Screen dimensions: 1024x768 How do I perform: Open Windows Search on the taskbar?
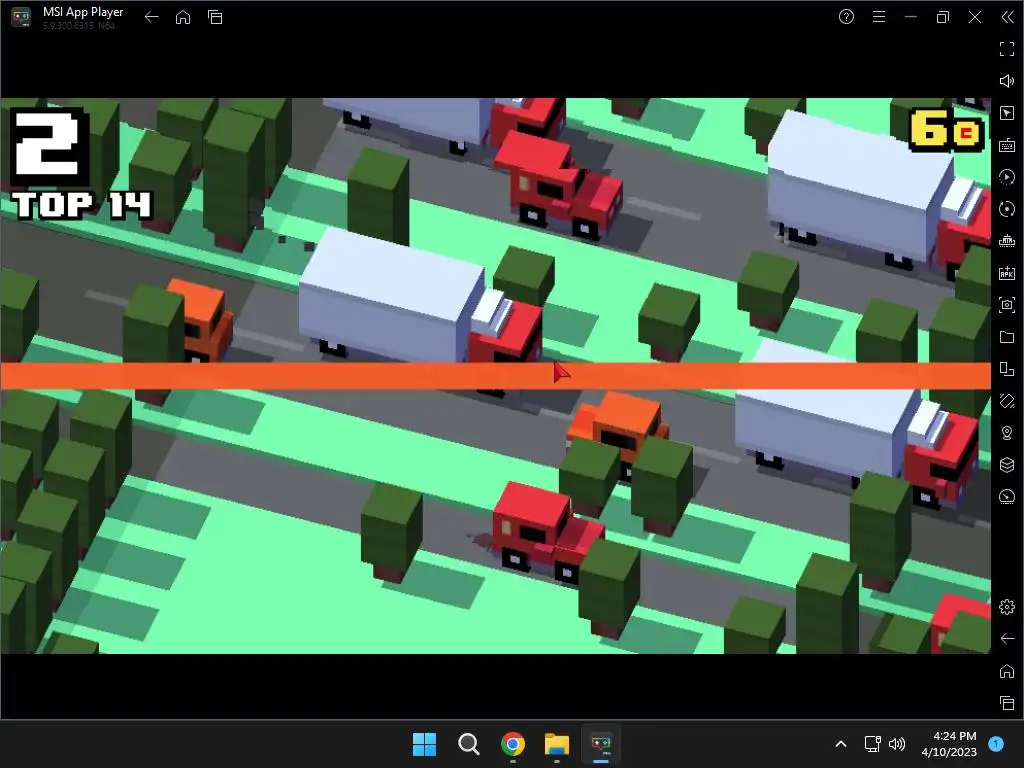point(468,744)
